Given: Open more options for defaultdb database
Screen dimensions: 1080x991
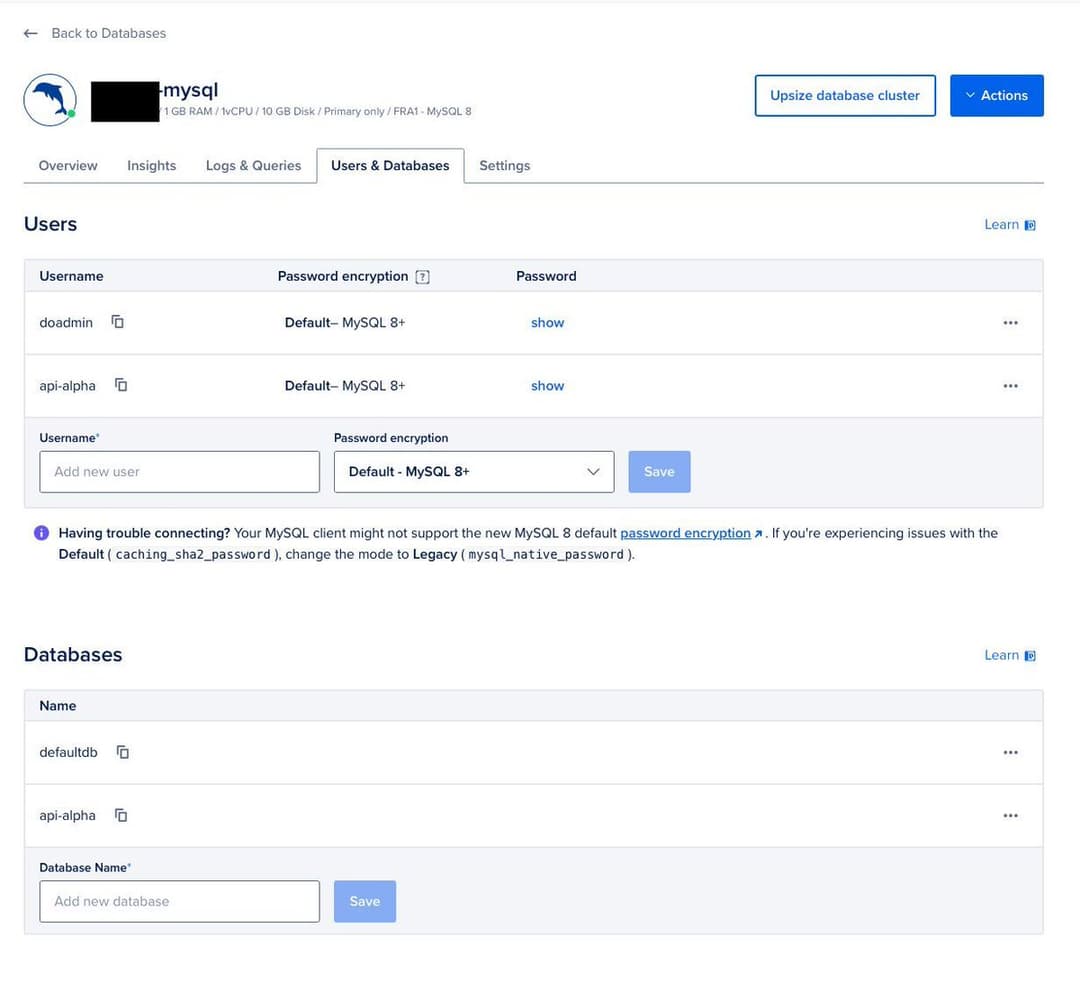Looking at the screenshot, I should [x=1010, y=752].
